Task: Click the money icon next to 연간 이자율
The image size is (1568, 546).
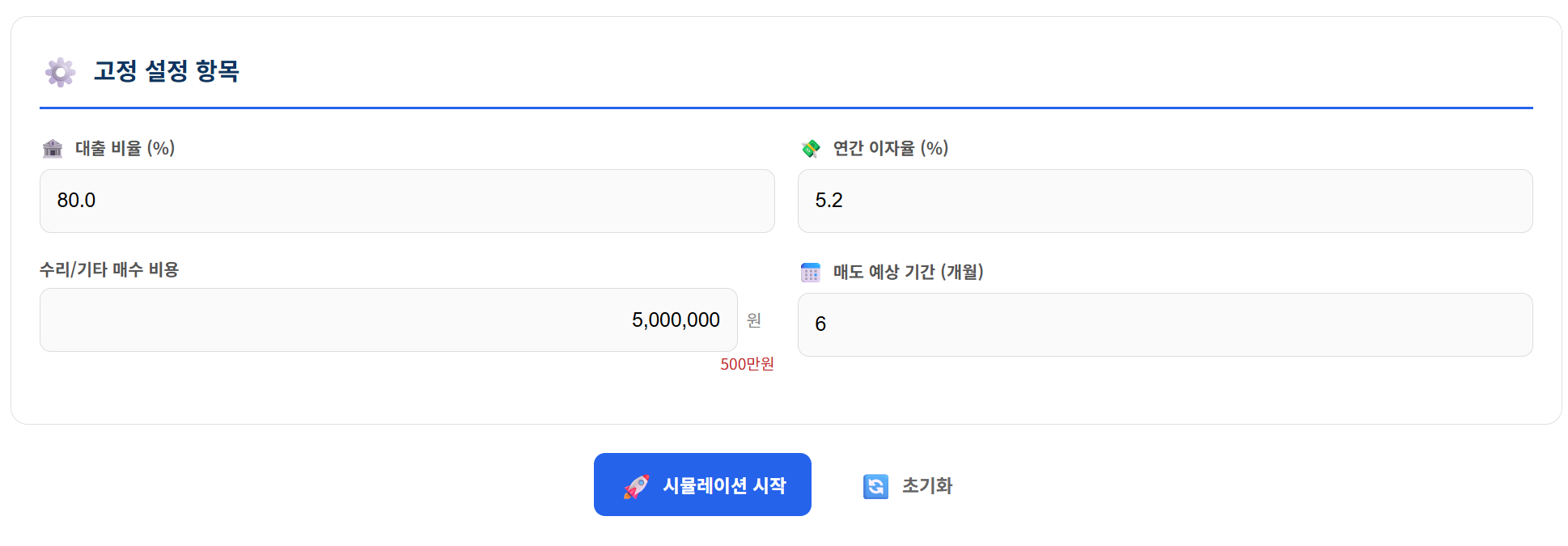Action: [810, 149]
